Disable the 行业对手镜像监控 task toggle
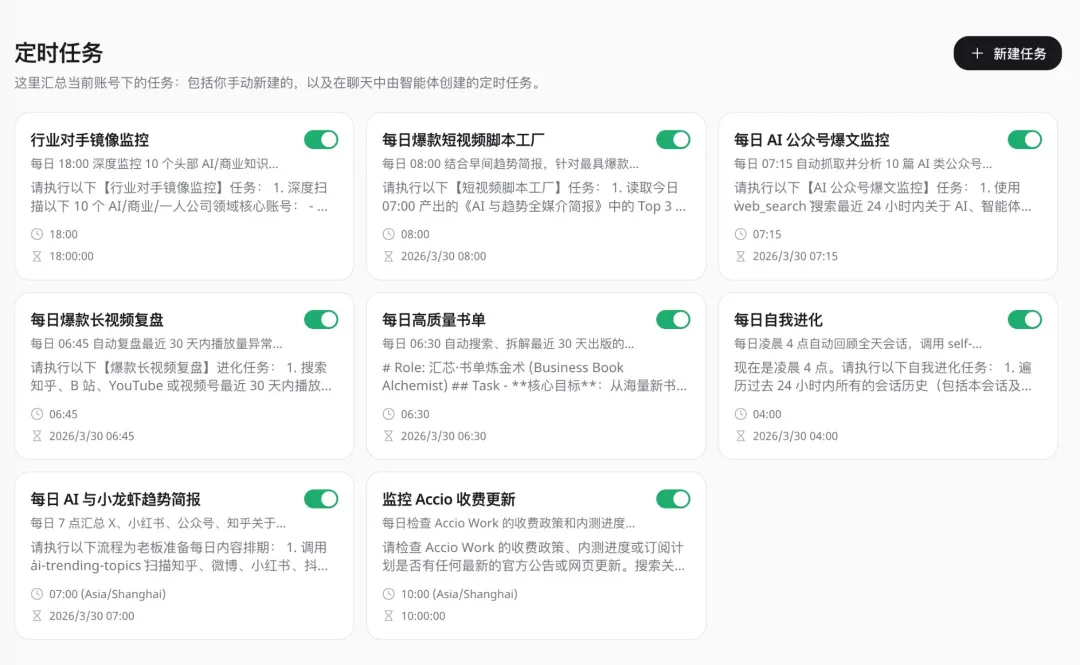This screenshot has height=665, width=1080. tap(321, 140)
